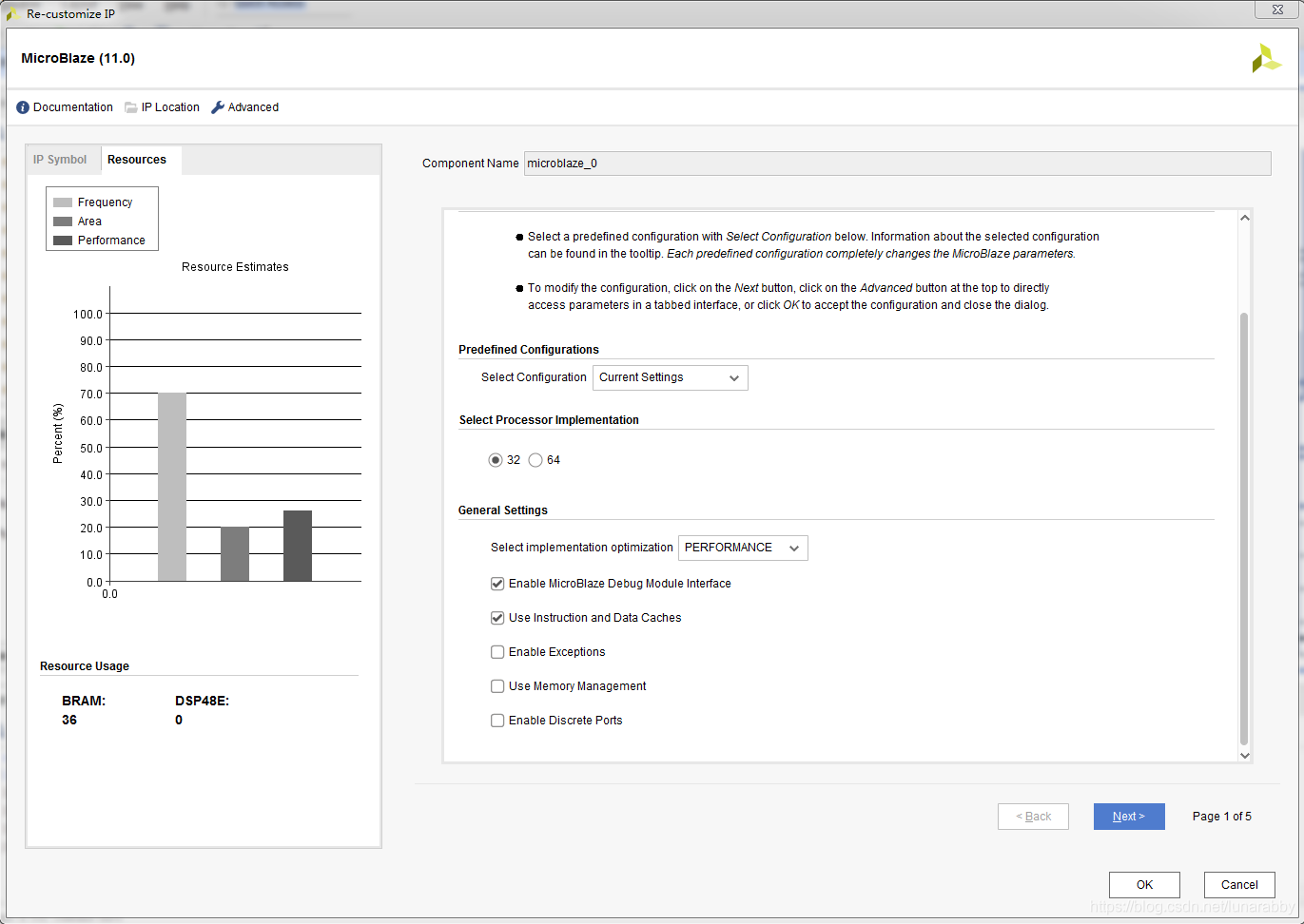Click the BRAM value 36
Viewport: 1304px width, 924px height.
(x=69, y=720)
